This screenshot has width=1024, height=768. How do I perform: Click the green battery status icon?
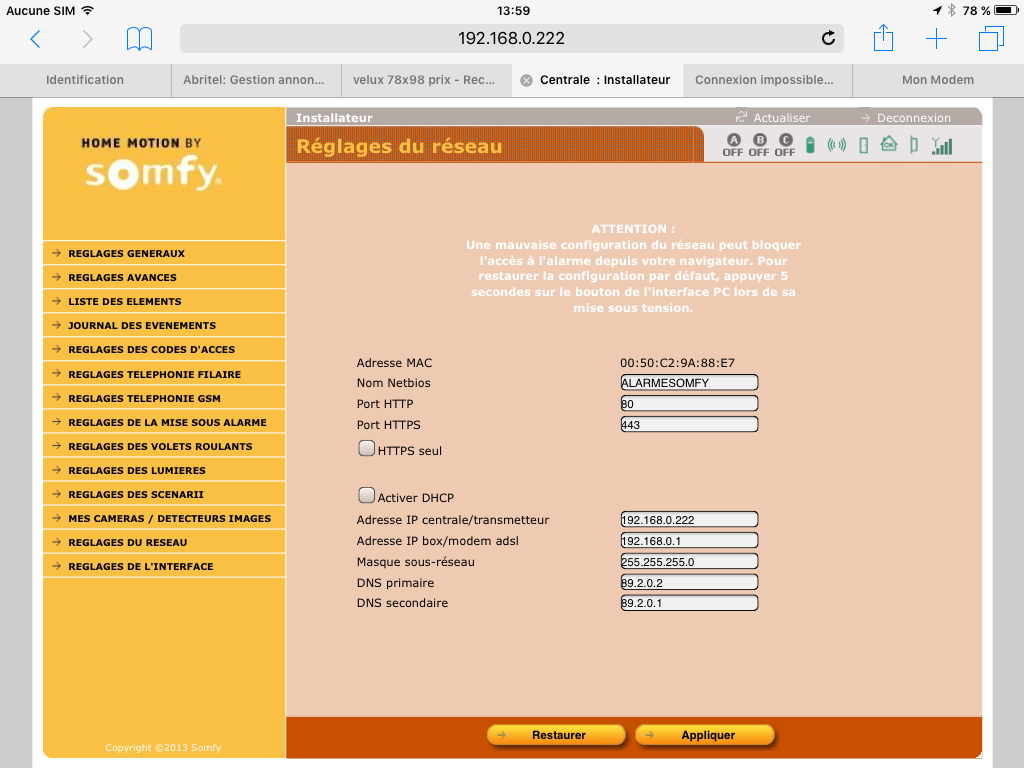coord(810,145)
